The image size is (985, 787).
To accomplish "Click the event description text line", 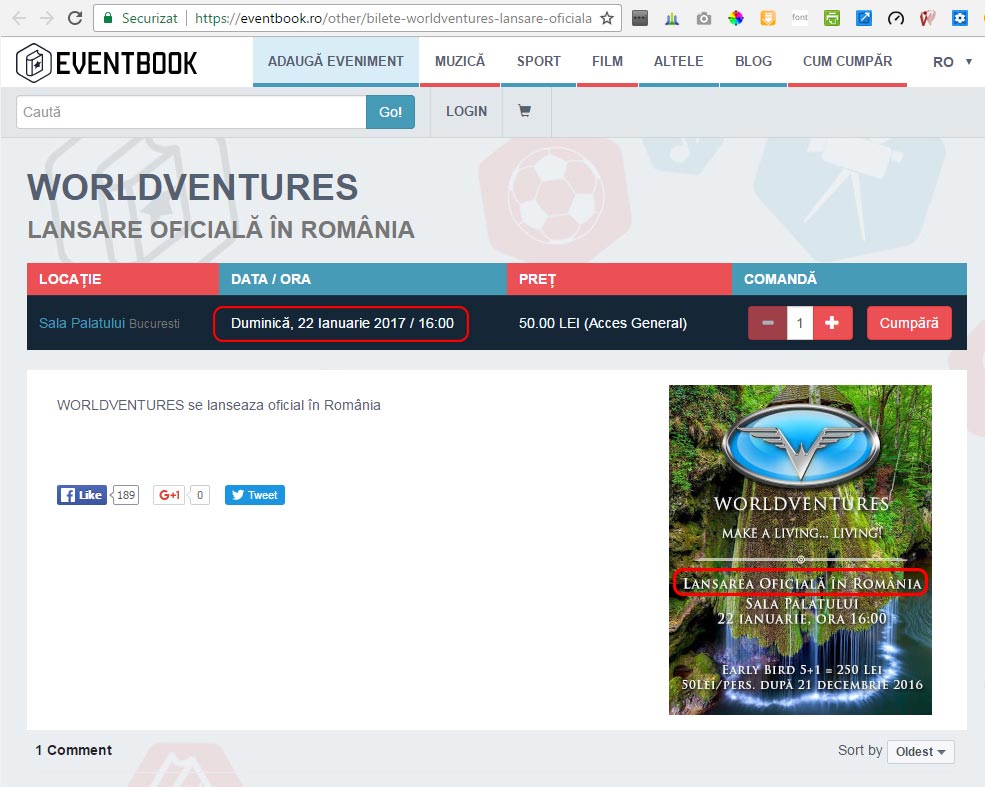I will coord(219,405).
